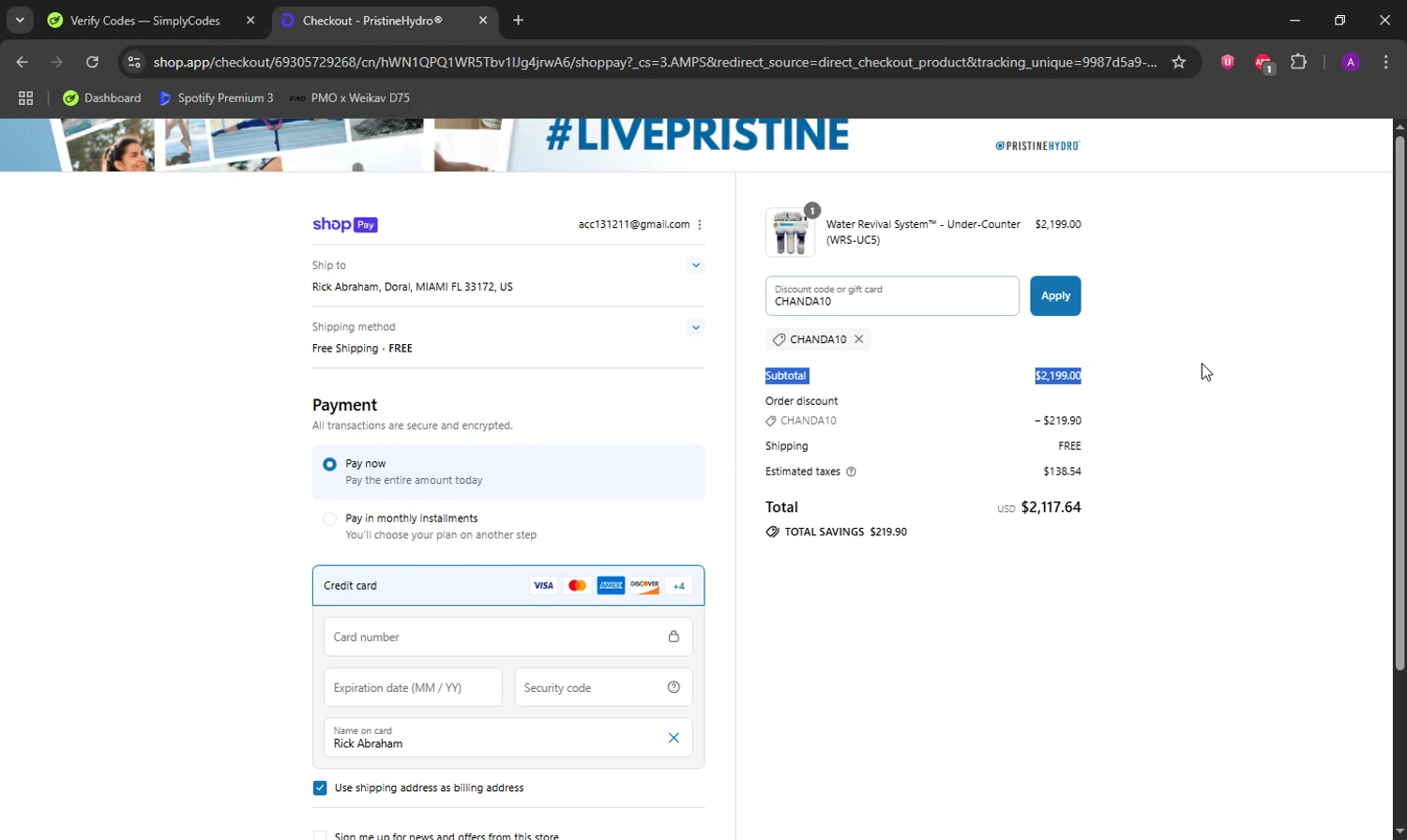The image size is (1407, 840).
Task: Open the Dashboard bookmark
Action: [101, 97]
